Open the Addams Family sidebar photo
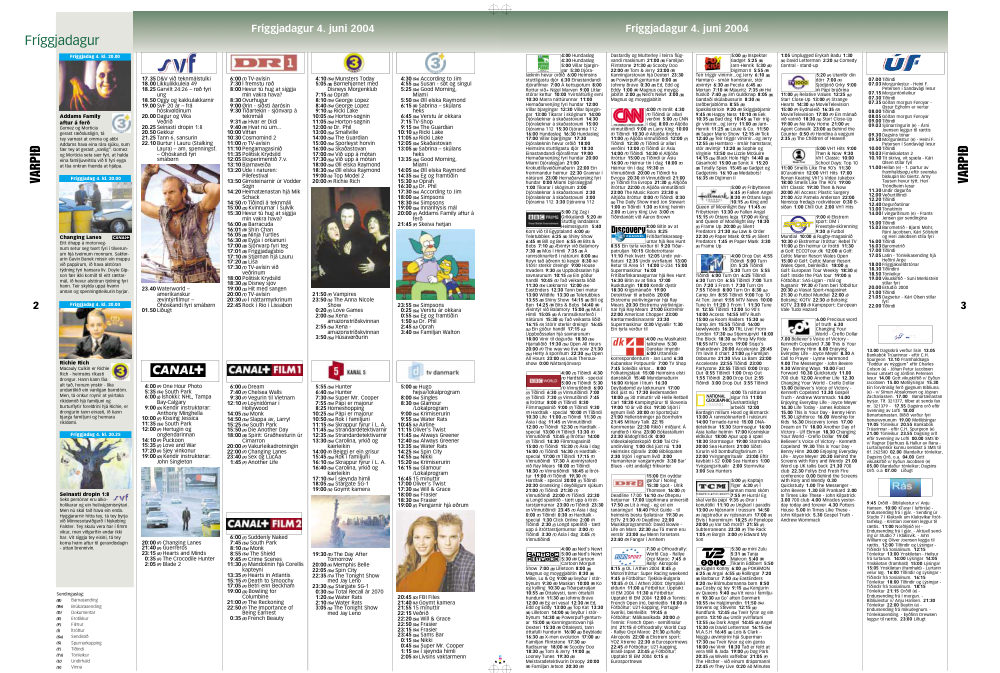 click(x=95, y=85)
